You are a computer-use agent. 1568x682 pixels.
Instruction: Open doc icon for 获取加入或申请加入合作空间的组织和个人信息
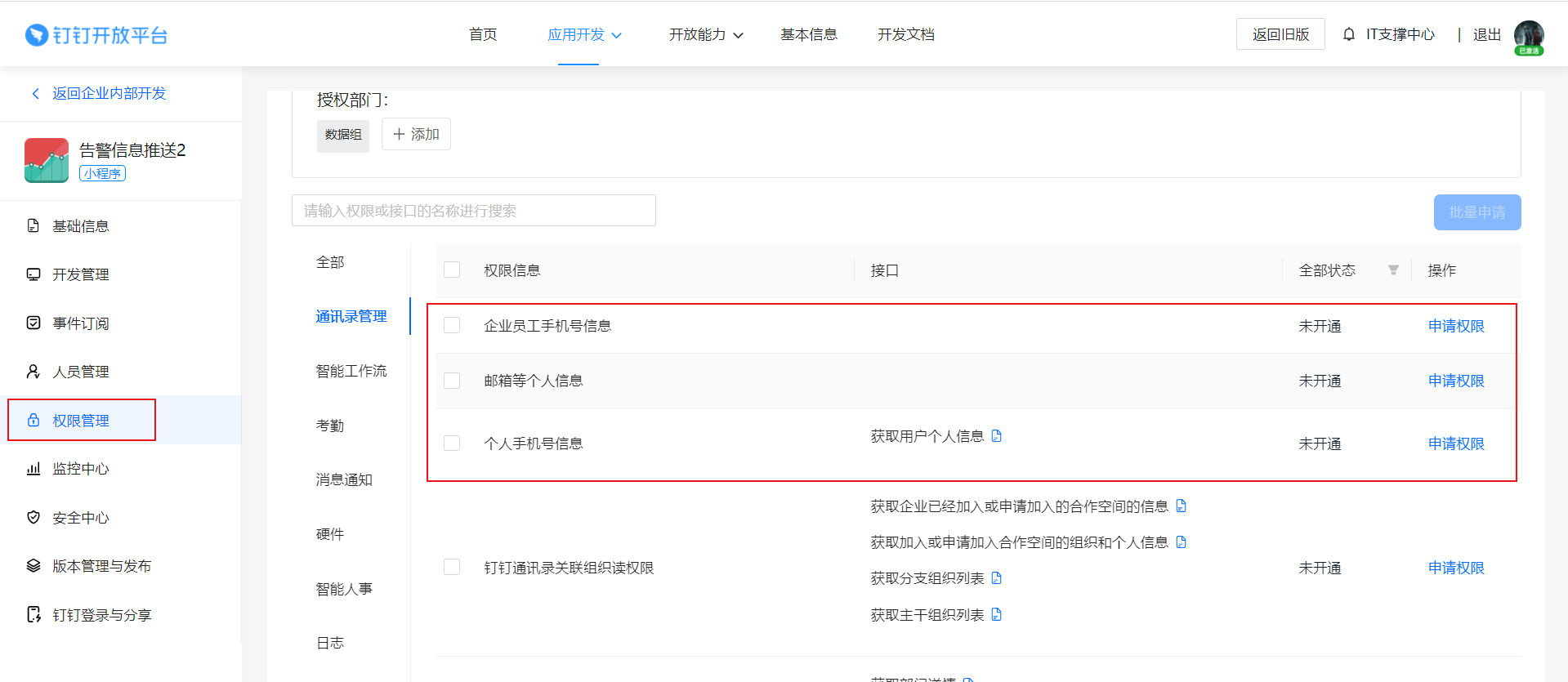tap(1181, 542)
